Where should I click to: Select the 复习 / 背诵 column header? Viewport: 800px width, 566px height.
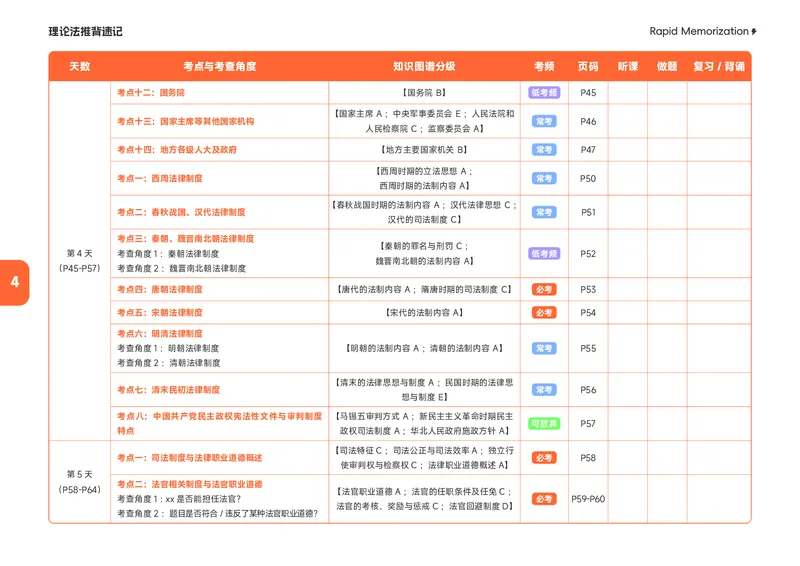[719, 66]
